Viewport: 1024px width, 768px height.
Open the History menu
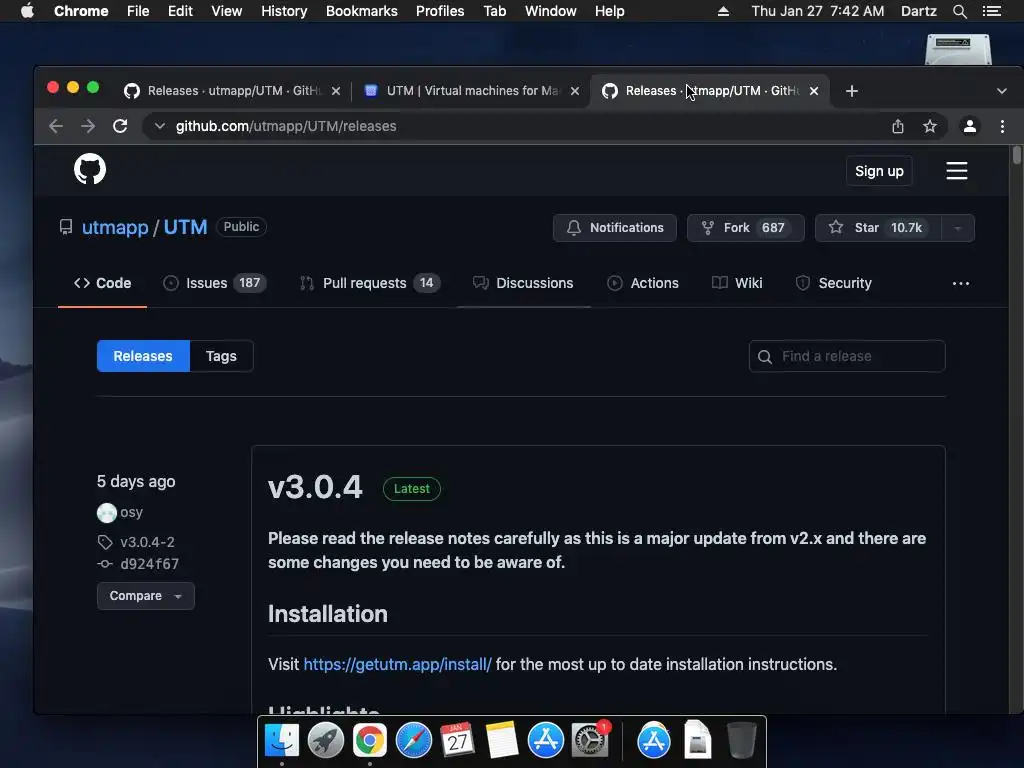(x=284, y=11)
